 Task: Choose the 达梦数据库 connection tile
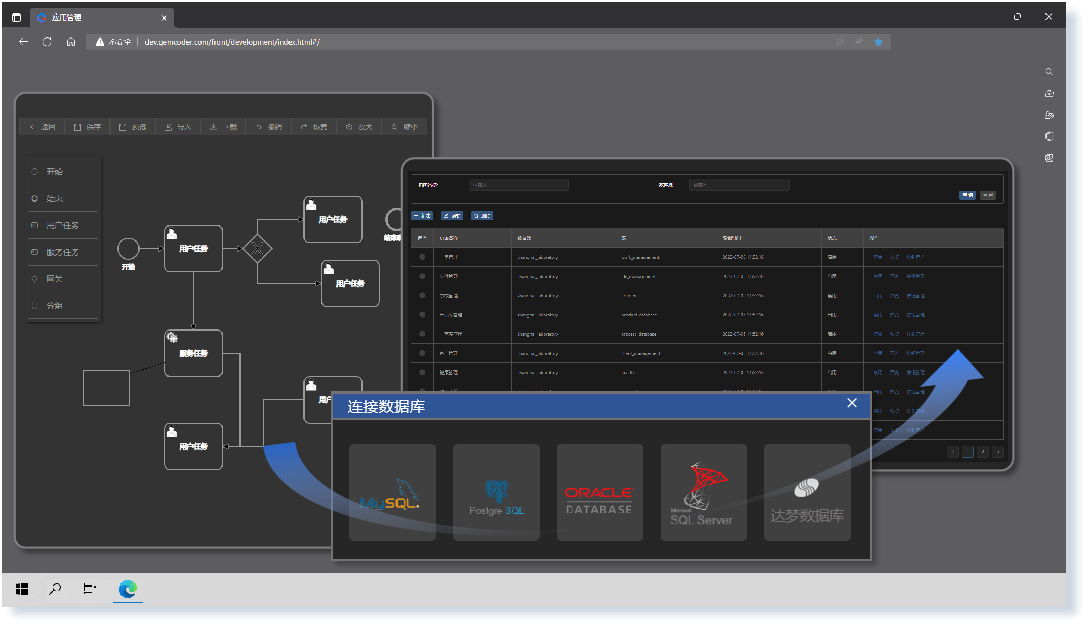807,492
